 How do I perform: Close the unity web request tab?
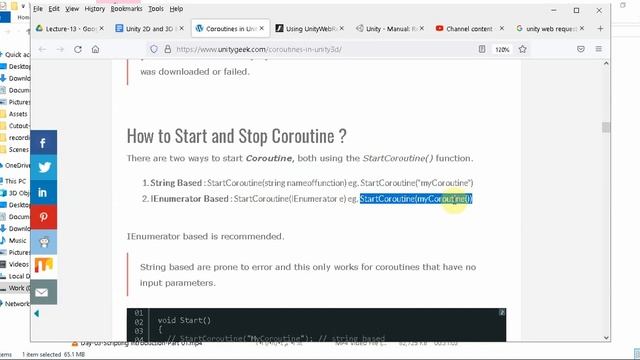point(582,28)
